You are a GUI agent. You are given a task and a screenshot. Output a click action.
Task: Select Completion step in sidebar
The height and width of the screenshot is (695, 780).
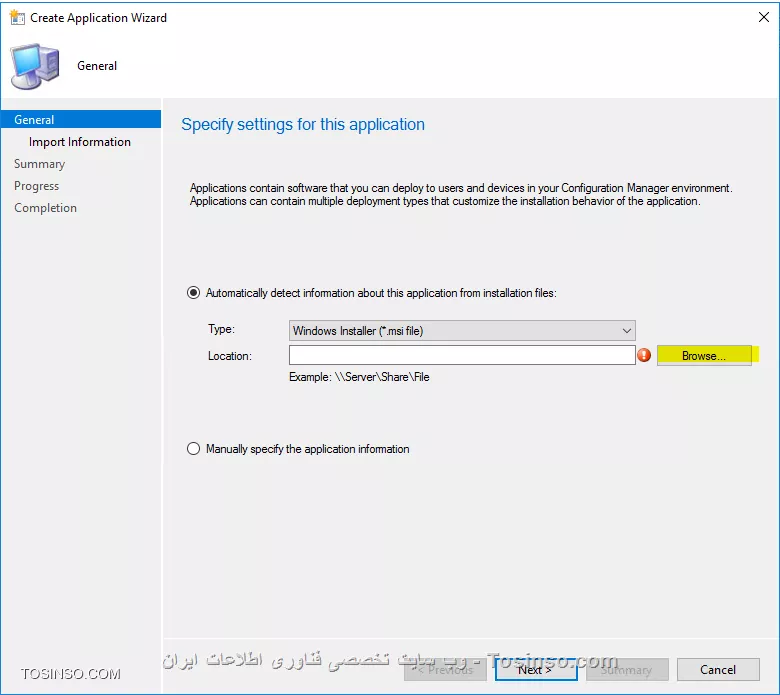pos(45,207)
